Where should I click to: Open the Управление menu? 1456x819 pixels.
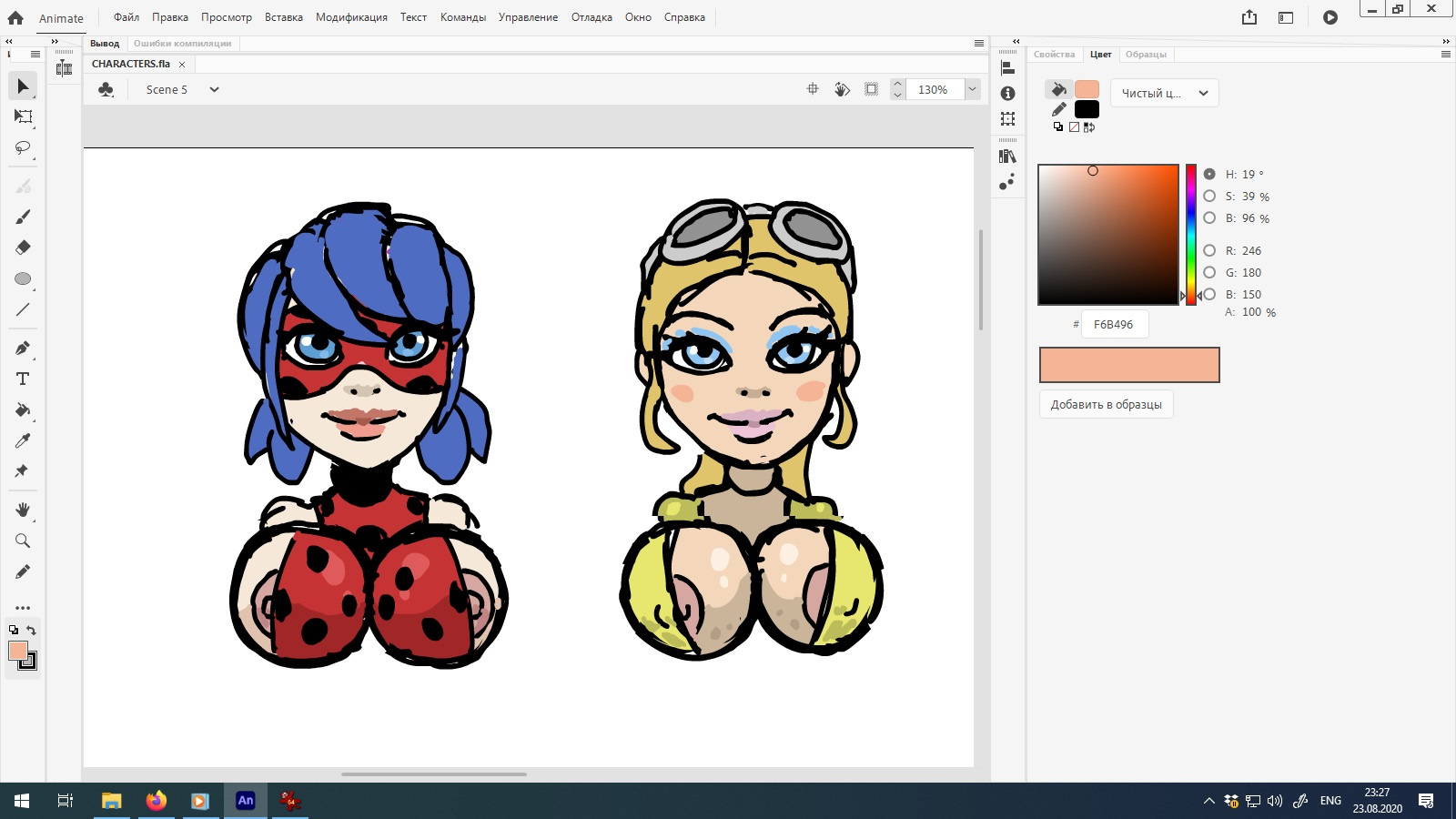[528, 17]
